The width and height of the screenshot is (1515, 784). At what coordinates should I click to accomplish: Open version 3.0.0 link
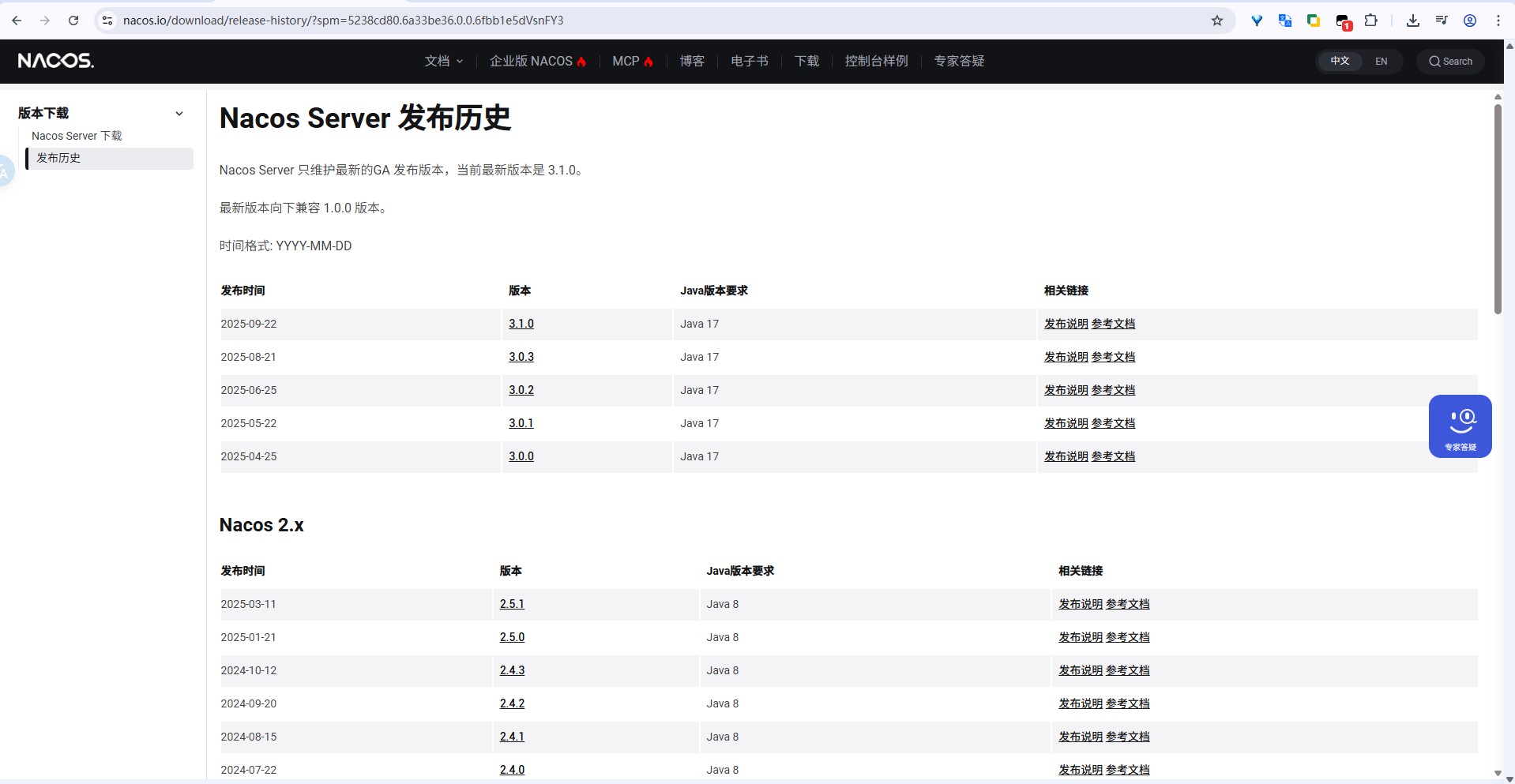[521, 456]
